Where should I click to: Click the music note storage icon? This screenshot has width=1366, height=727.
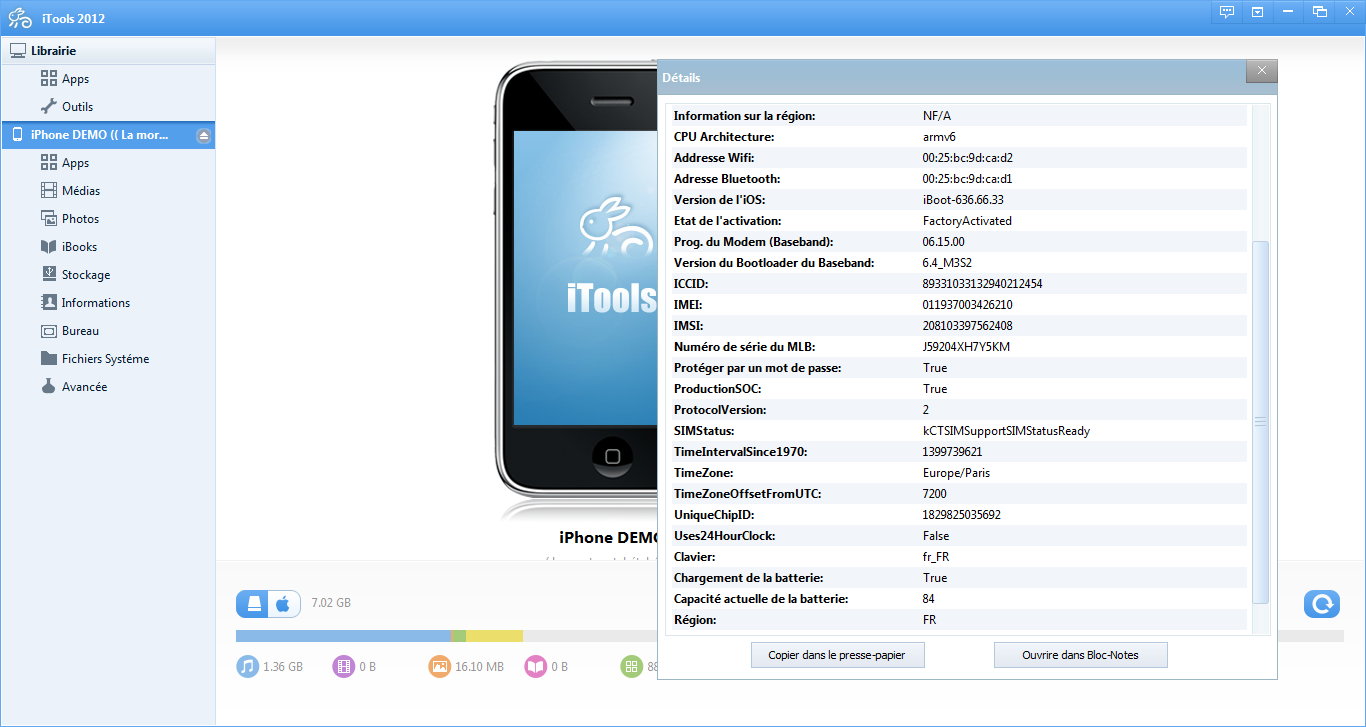coord(247,666)
